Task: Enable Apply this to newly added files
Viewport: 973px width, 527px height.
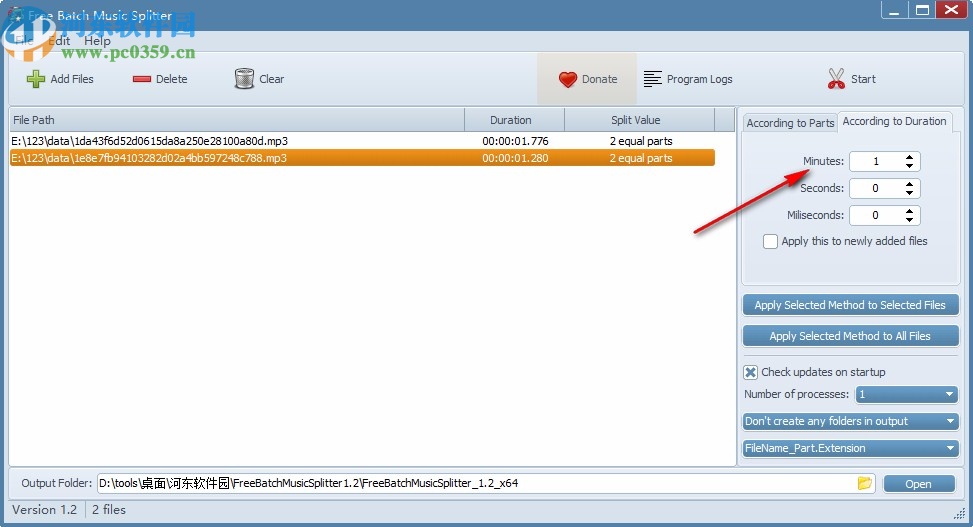Action: click(x=770, y=241)
